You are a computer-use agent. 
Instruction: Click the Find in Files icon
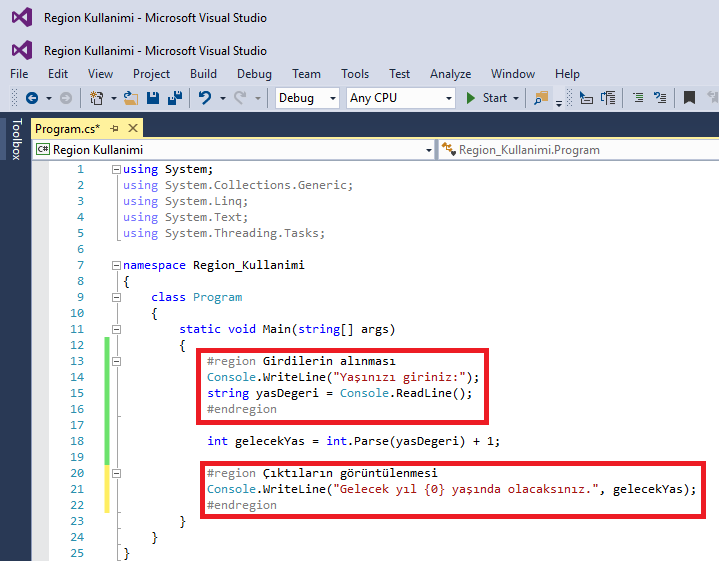(541, 98)
